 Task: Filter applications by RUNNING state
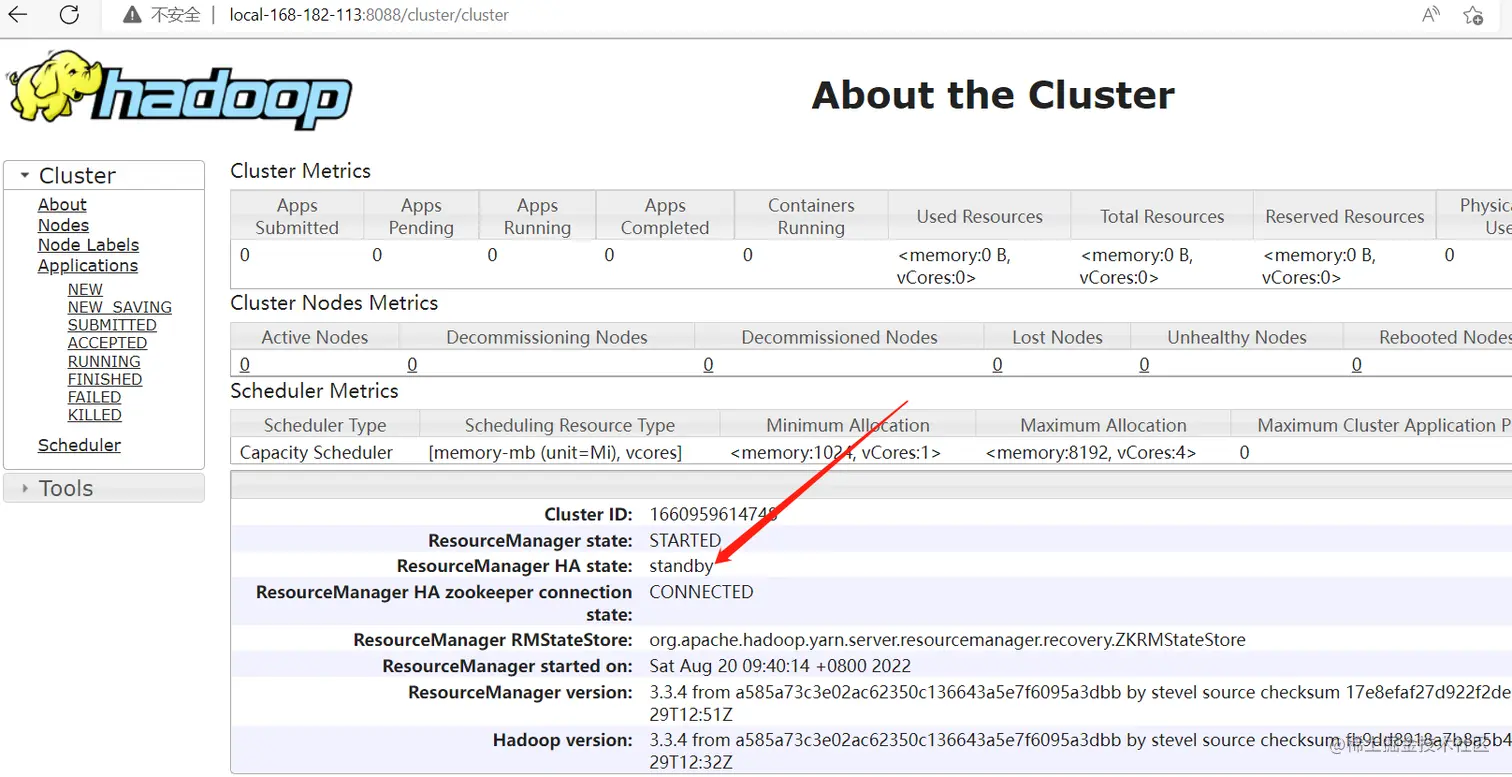(104, 362)
